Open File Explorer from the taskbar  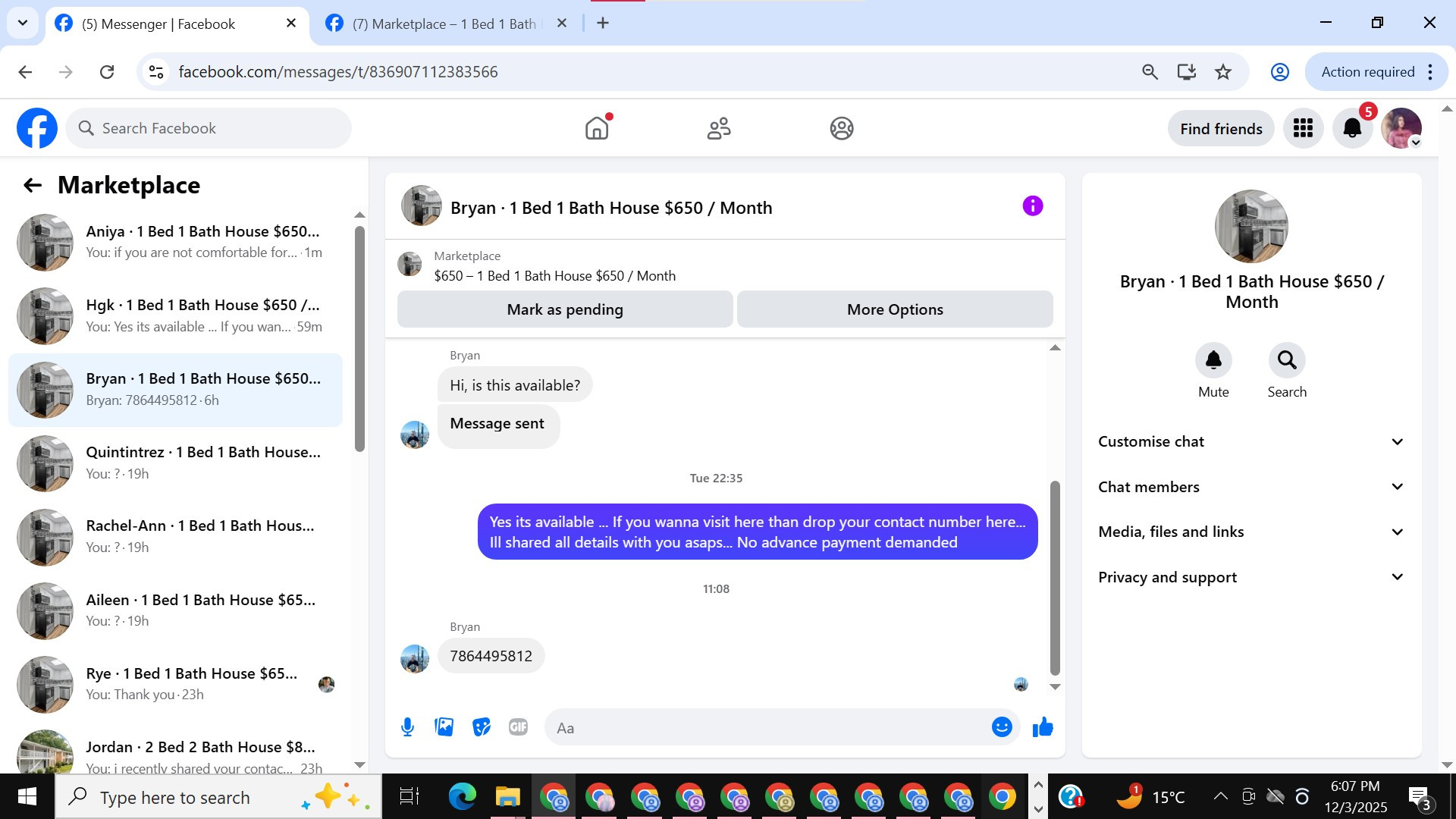[507, 796]
